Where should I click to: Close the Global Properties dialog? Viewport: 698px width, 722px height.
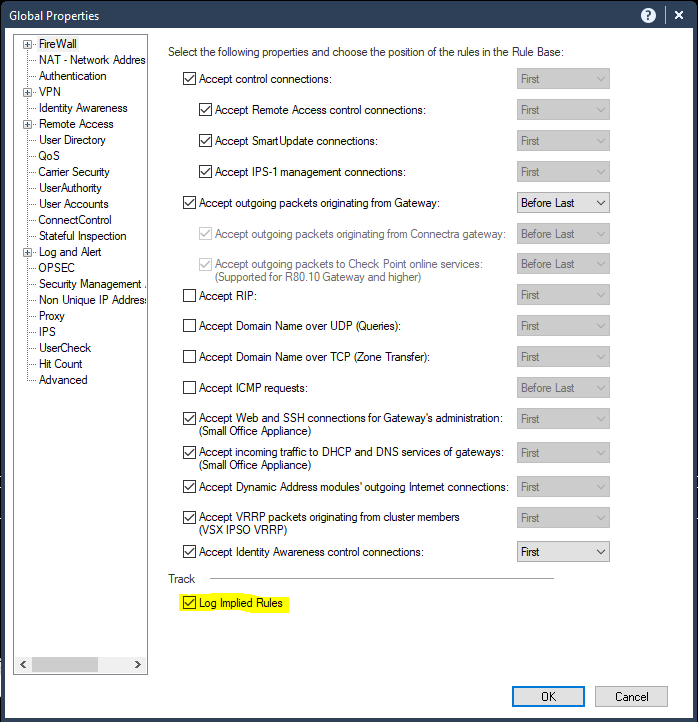[x=677, y=16]
